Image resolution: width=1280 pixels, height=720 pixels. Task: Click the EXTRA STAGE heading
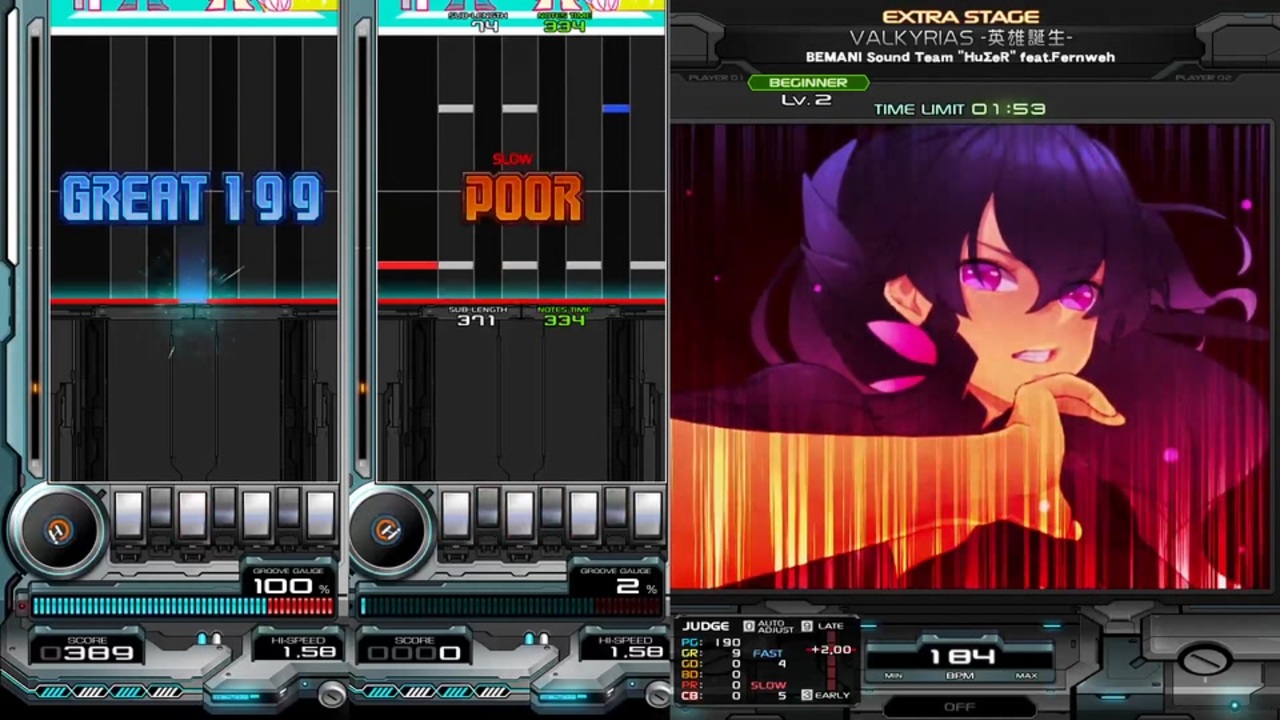960,17
